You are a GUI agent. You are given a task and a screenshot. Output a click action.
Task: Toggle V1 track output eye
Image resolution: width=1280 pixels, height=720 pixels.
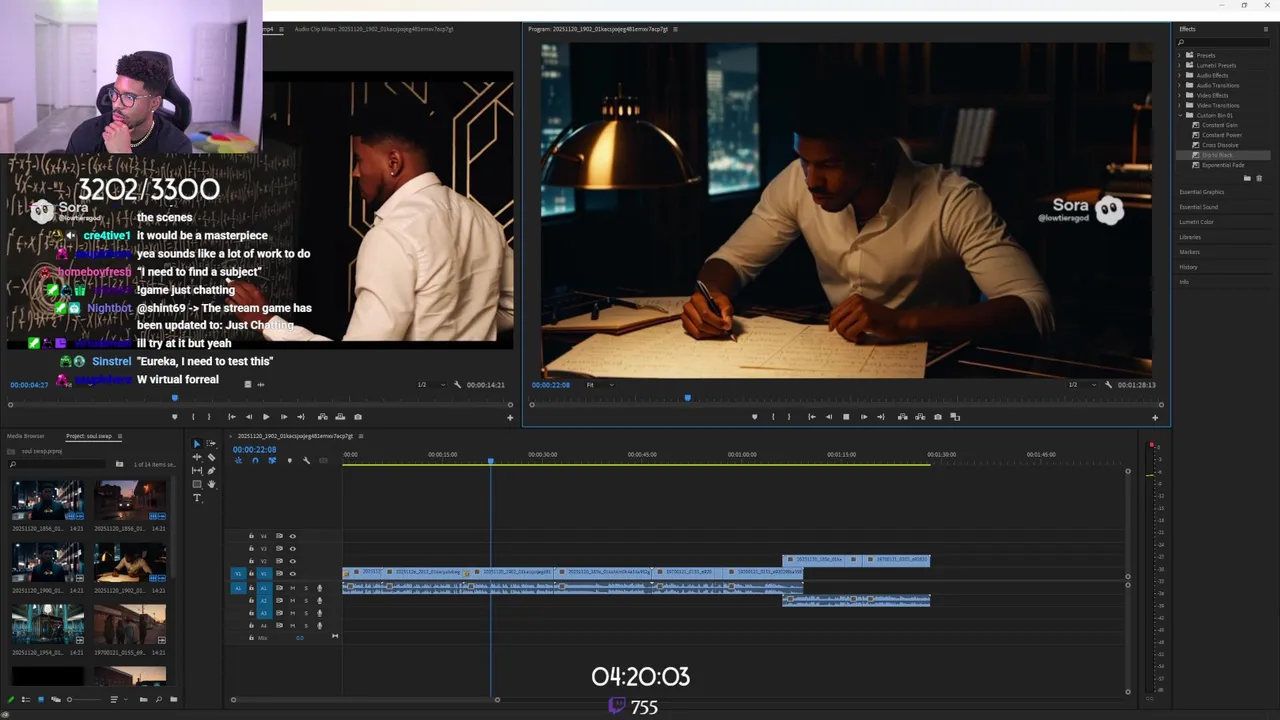[293, 574]
